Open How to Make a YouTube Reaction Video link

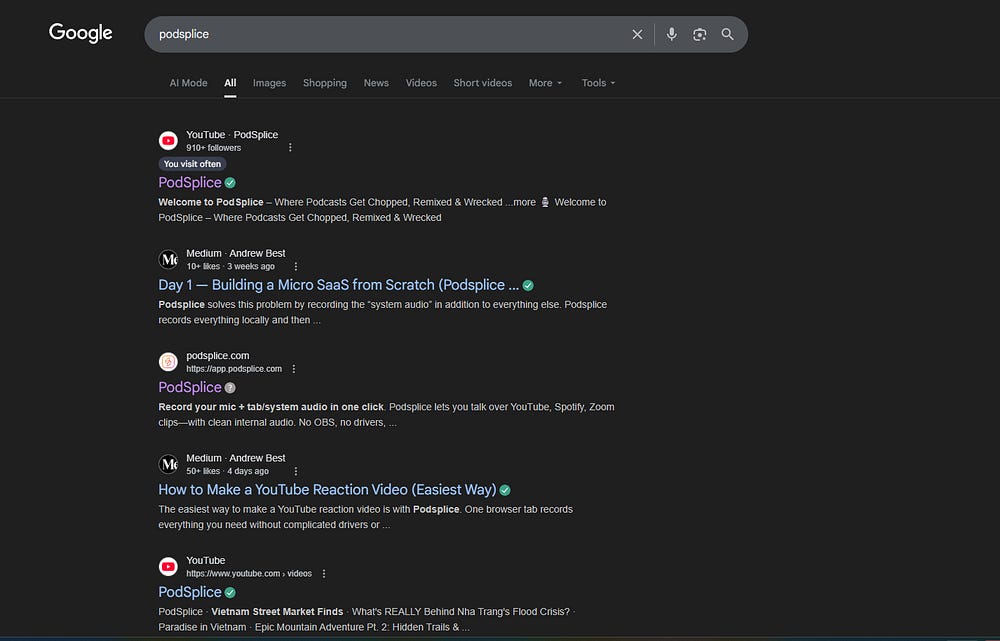click(327, 490)
